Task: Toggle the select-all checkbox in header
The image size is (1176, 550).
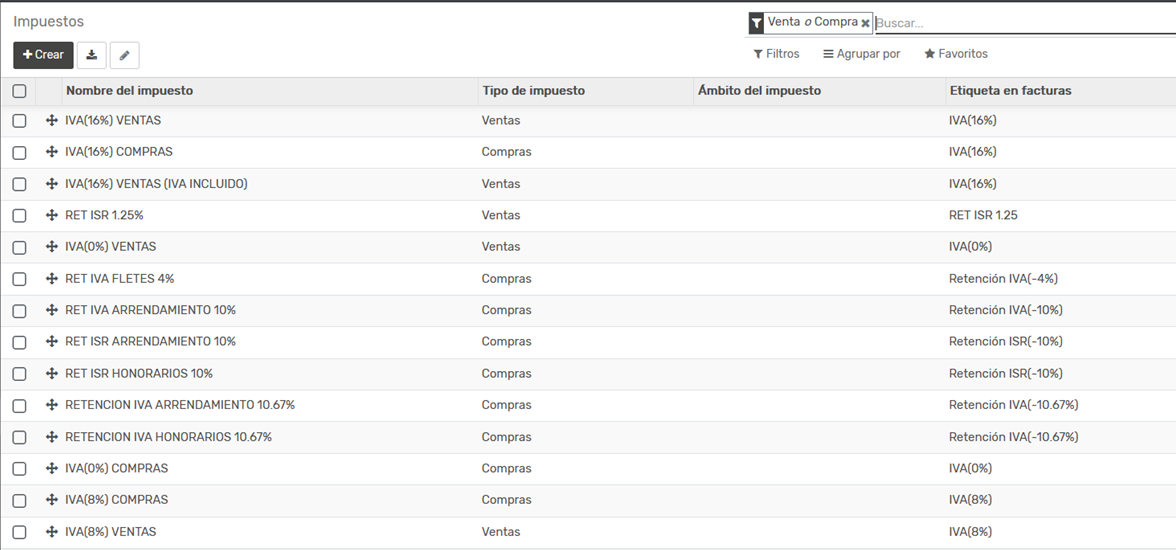Action: (19, 91)
